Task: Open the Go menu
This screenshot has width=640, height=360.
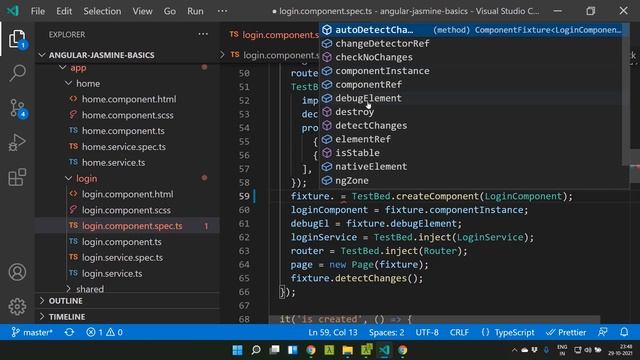Action: [170, 11]
